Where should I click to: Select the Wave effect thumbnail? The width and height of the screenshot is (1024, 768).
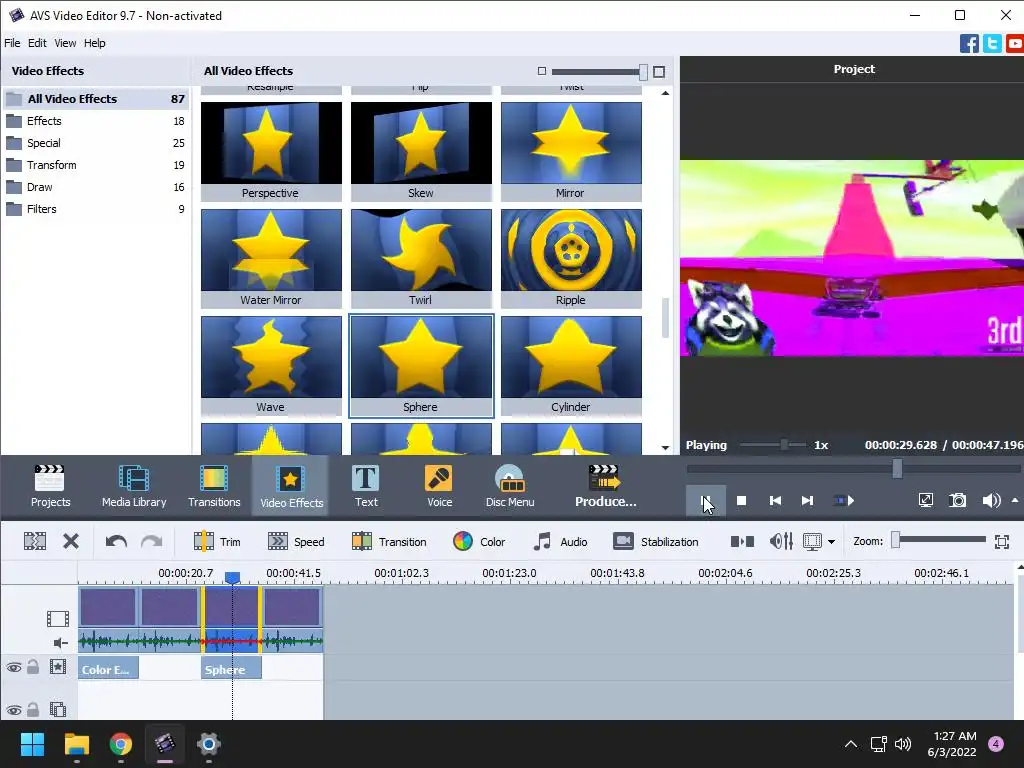[x=271, y=365]
